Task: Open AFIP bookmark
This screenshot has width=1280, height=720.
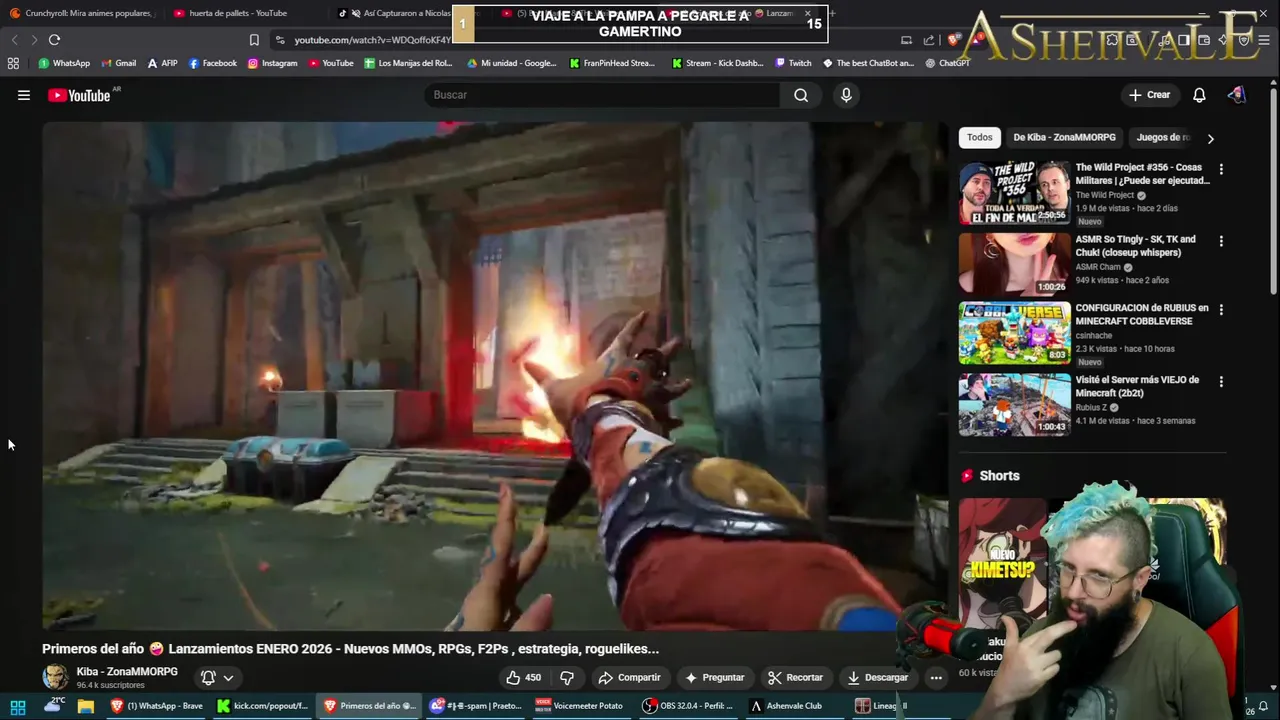Action: pos(162,63)
